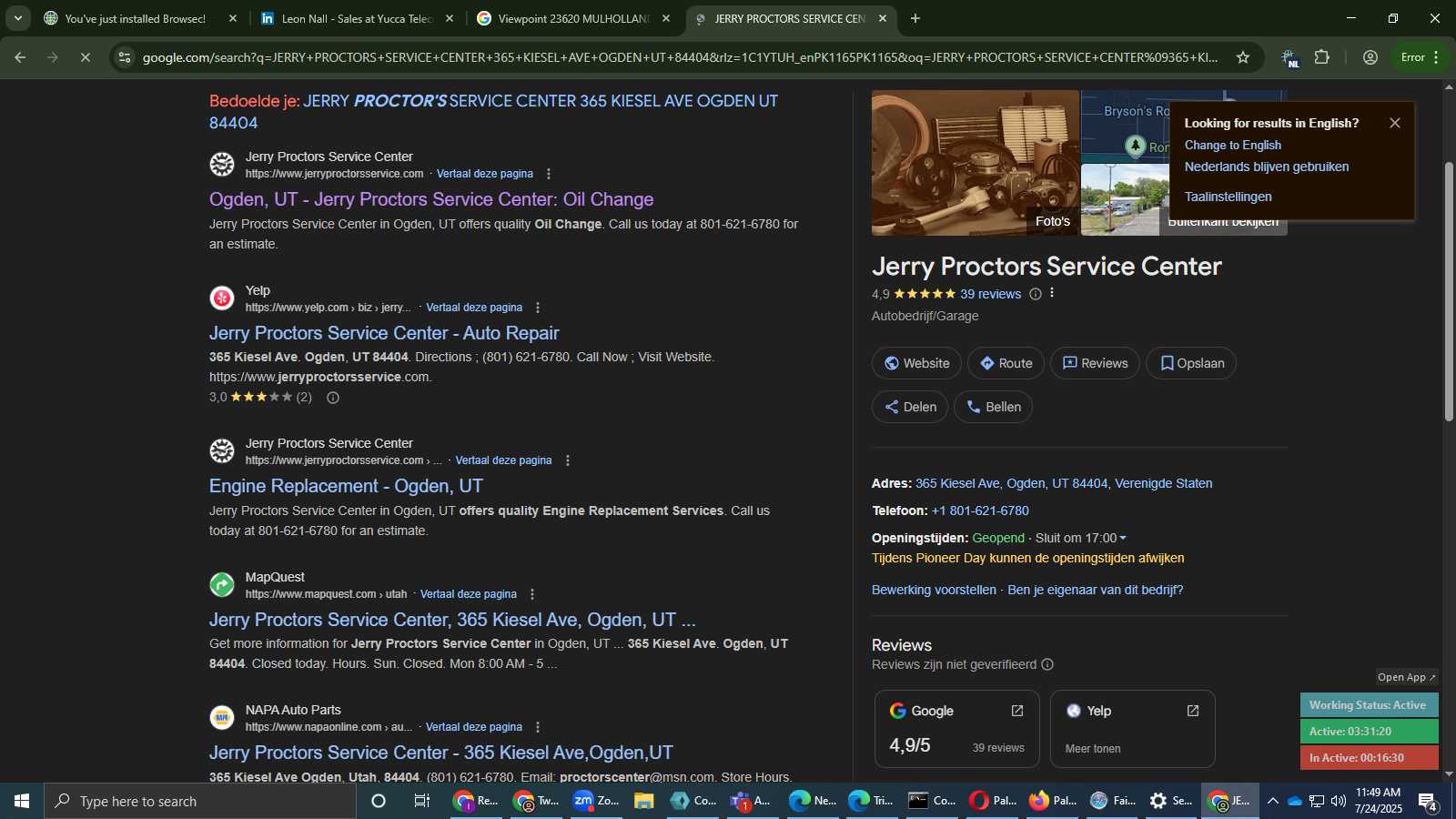1456x819 pixels.
Task: Open 39 reviews link
Action: [x=990, y=294]
